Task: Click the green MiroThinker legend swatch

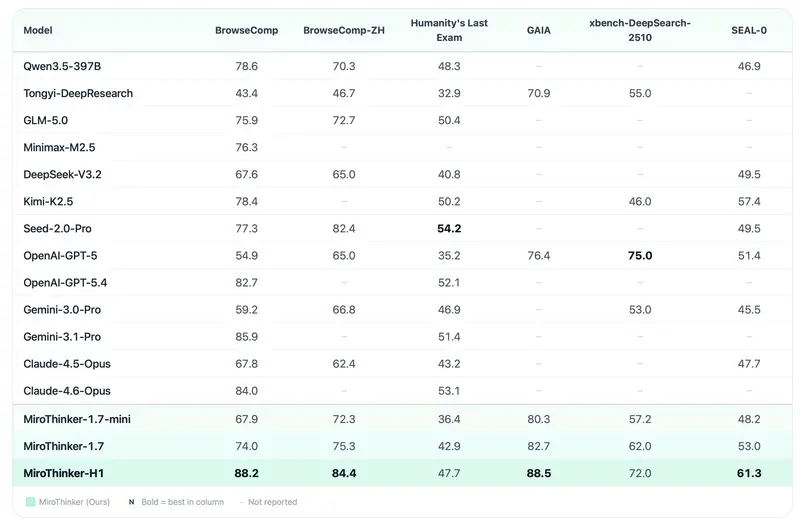Action: coord(31,502)
